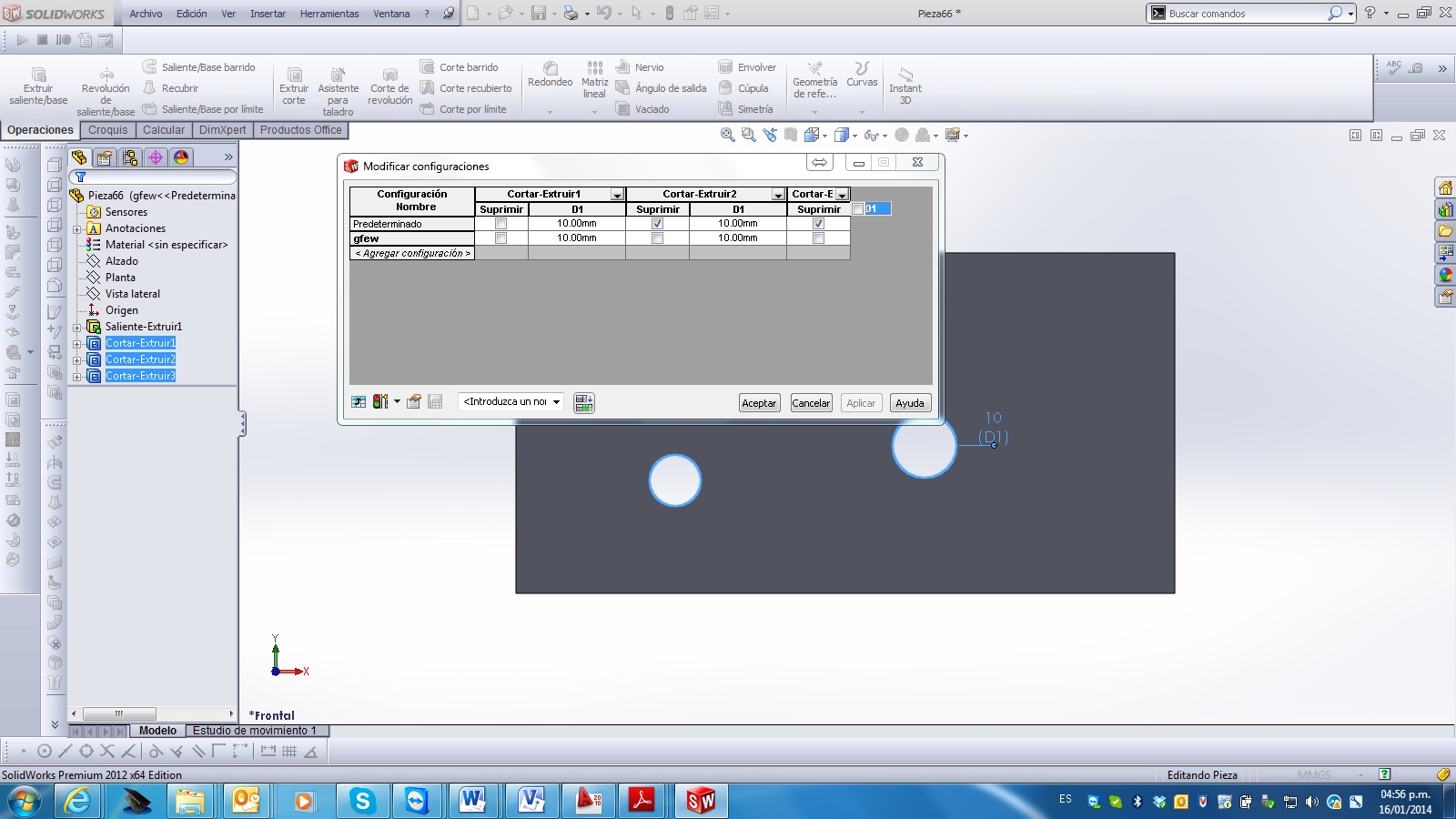This screenshot has height=819, width=1456.
Task: Open the truncated Cortar-E column dropdown
Action: coord(842,195)
